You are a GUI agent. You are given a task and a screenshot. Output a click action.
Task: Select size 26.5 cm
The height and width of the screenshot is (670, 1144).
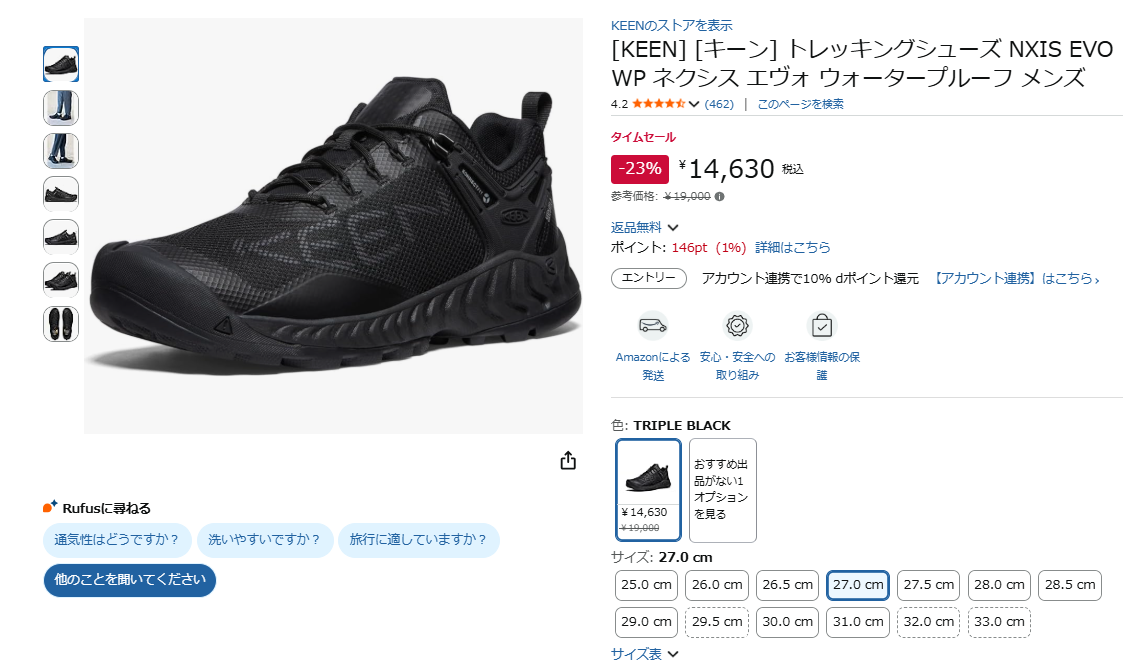coord(788,585)
